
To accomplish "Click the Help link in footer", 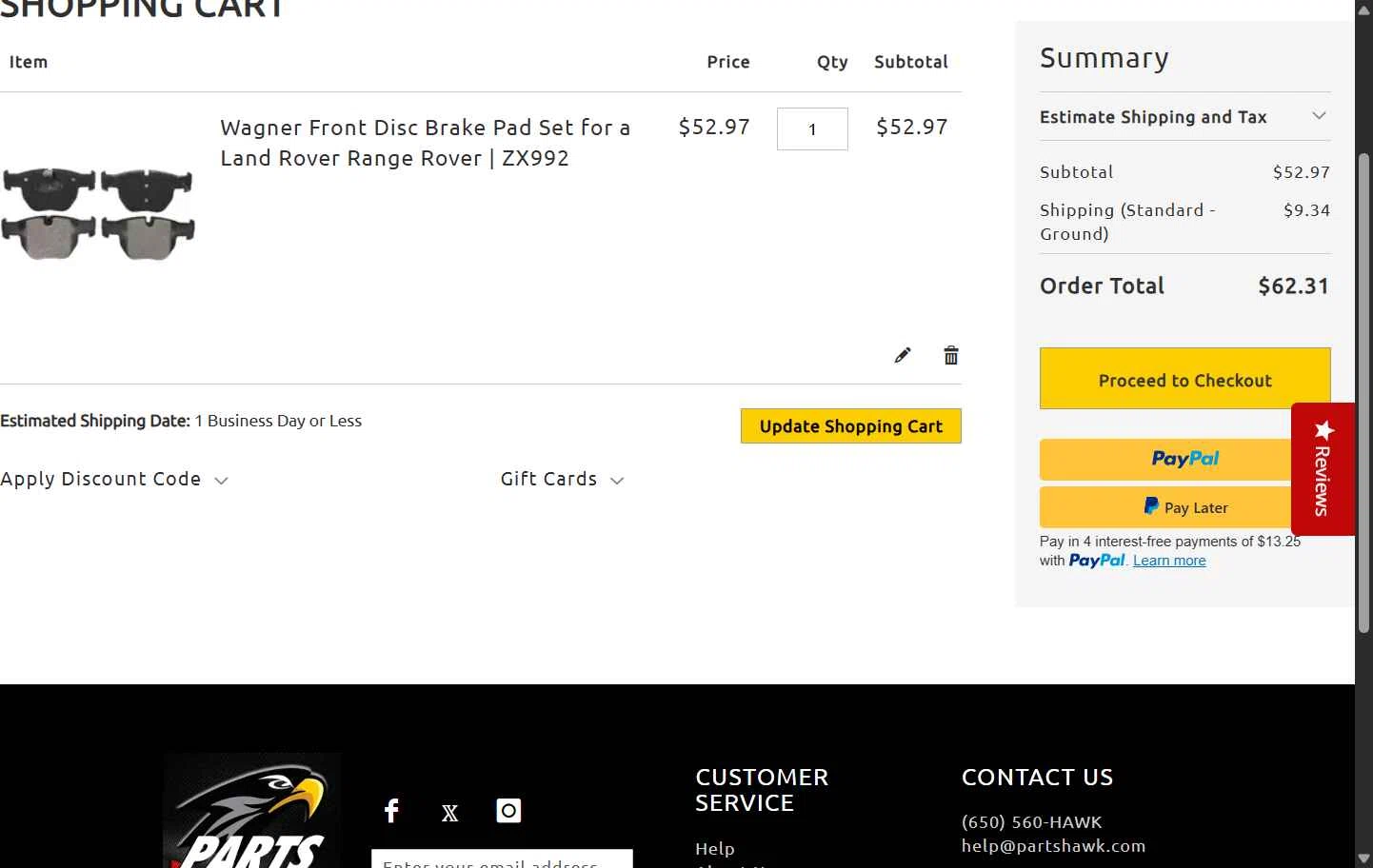I will [x=714, y=849].
